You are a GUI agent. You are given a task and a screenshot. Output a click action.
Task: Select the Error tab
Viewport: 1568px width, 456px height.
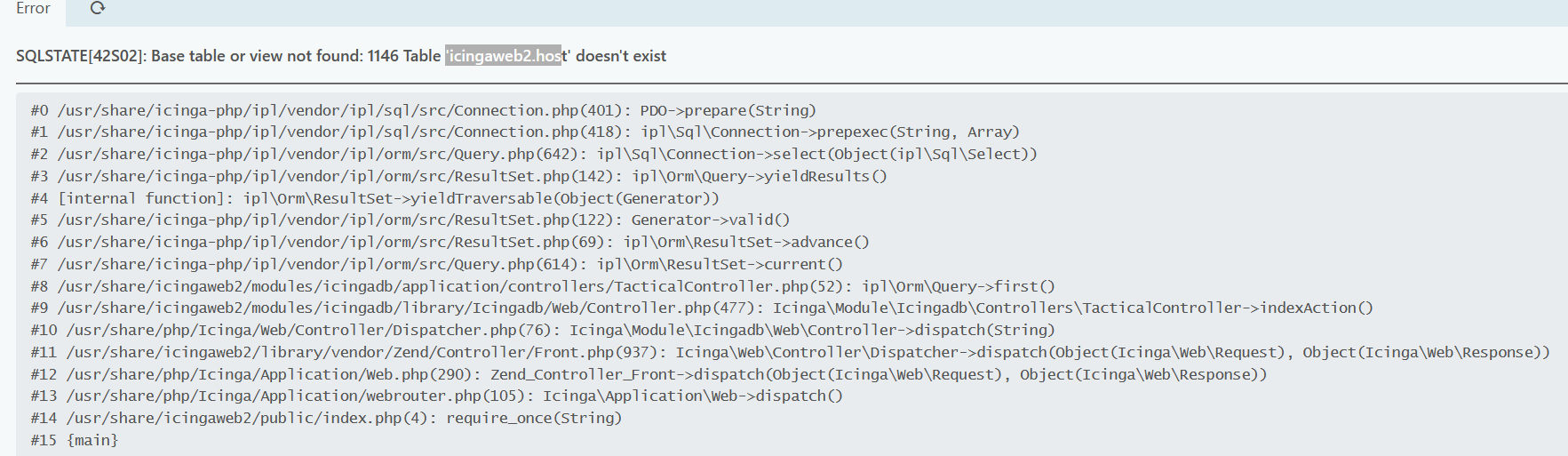click(x=33, y=9)
